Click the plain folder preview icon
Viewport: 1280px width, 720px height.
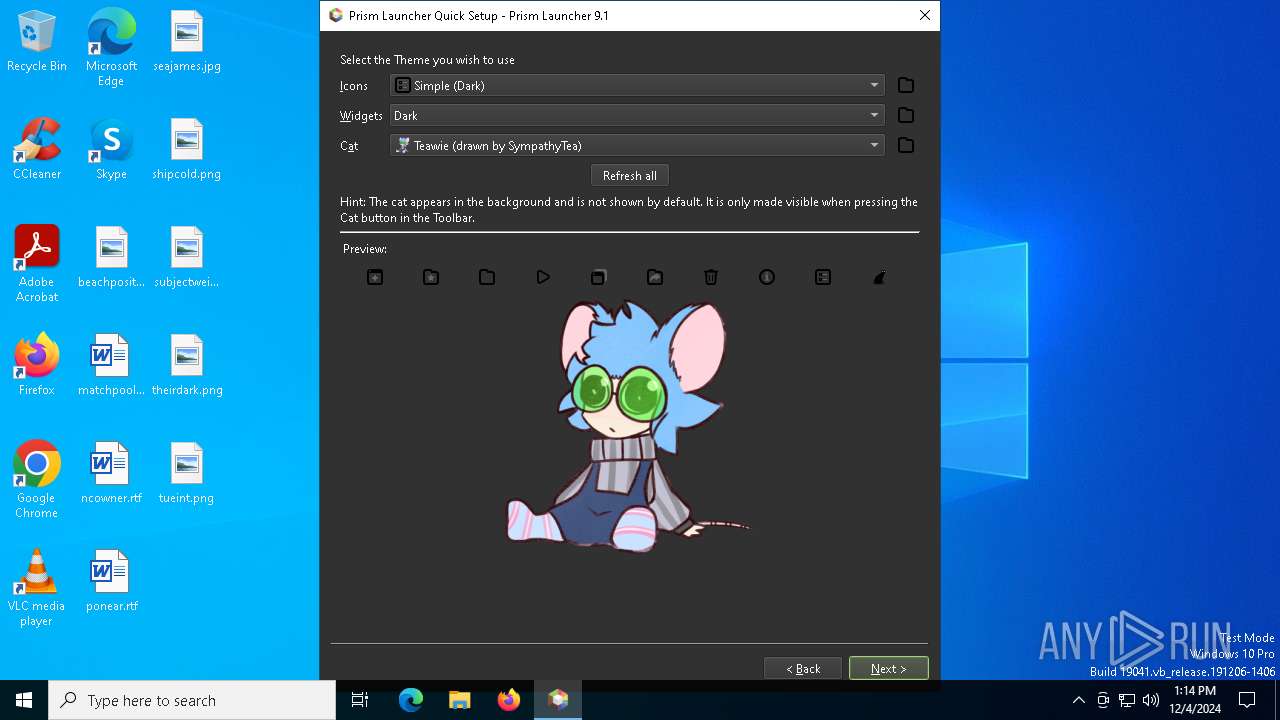click(487, 277)
